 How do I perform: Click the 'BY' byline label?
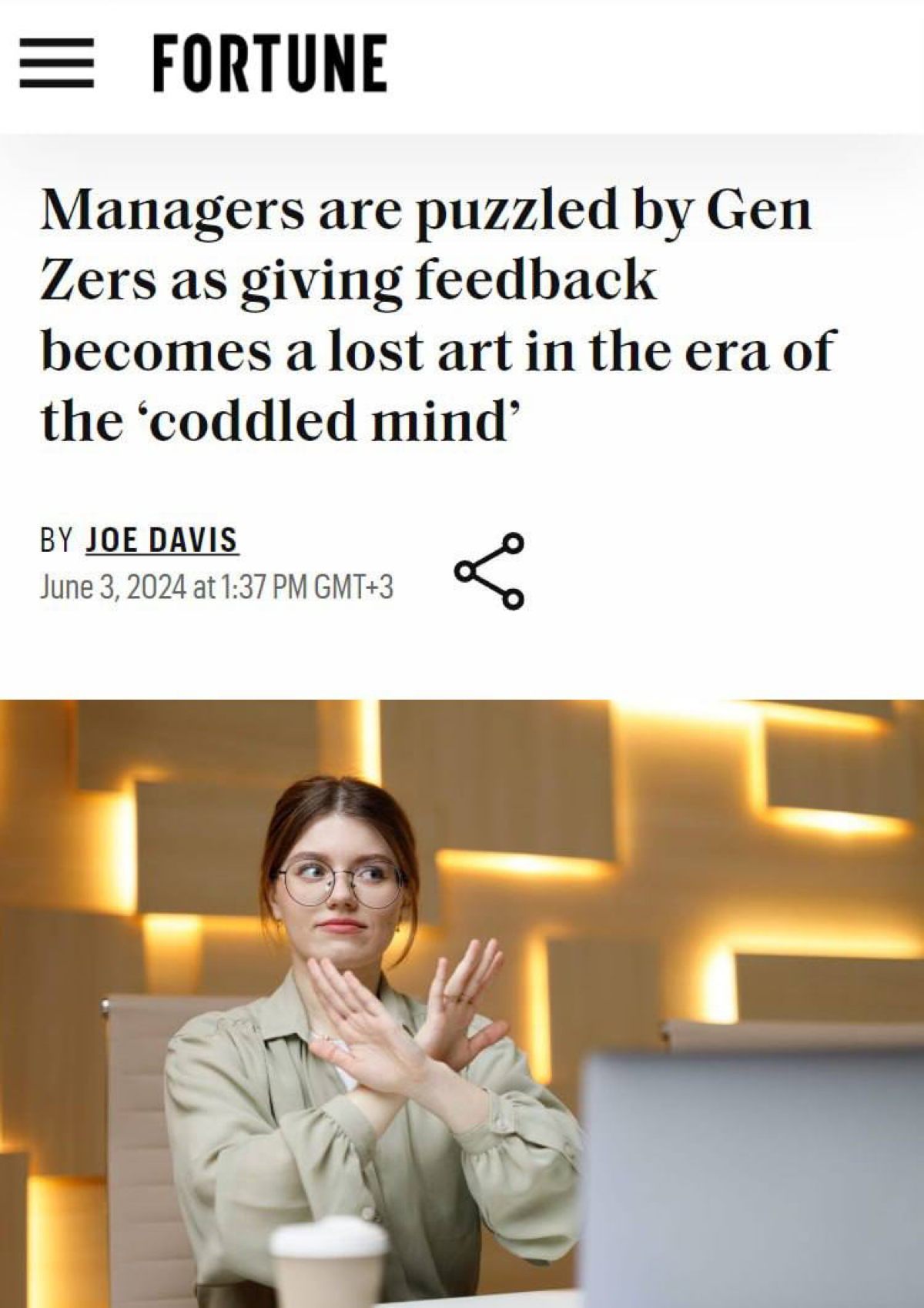coord(55,540)
